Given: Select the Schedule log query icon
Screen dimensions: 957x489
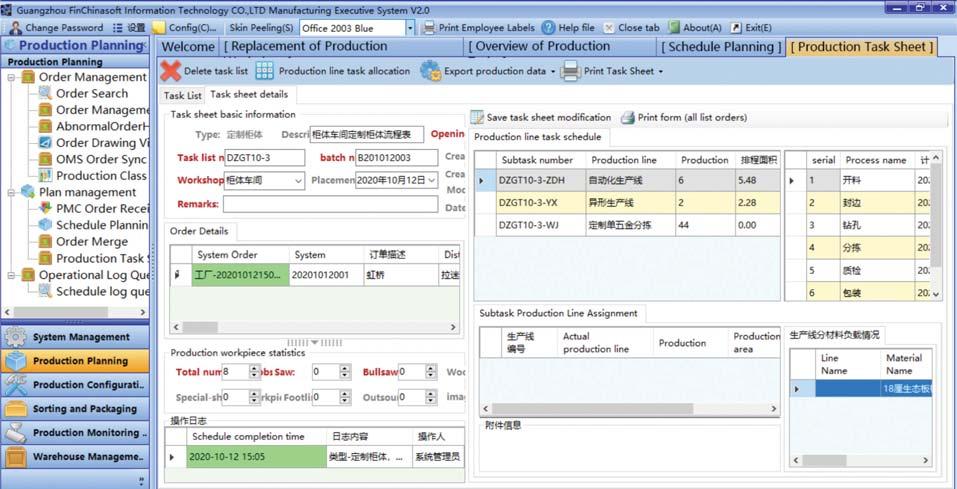Looking at the screenshot, I should pos(45,291).
